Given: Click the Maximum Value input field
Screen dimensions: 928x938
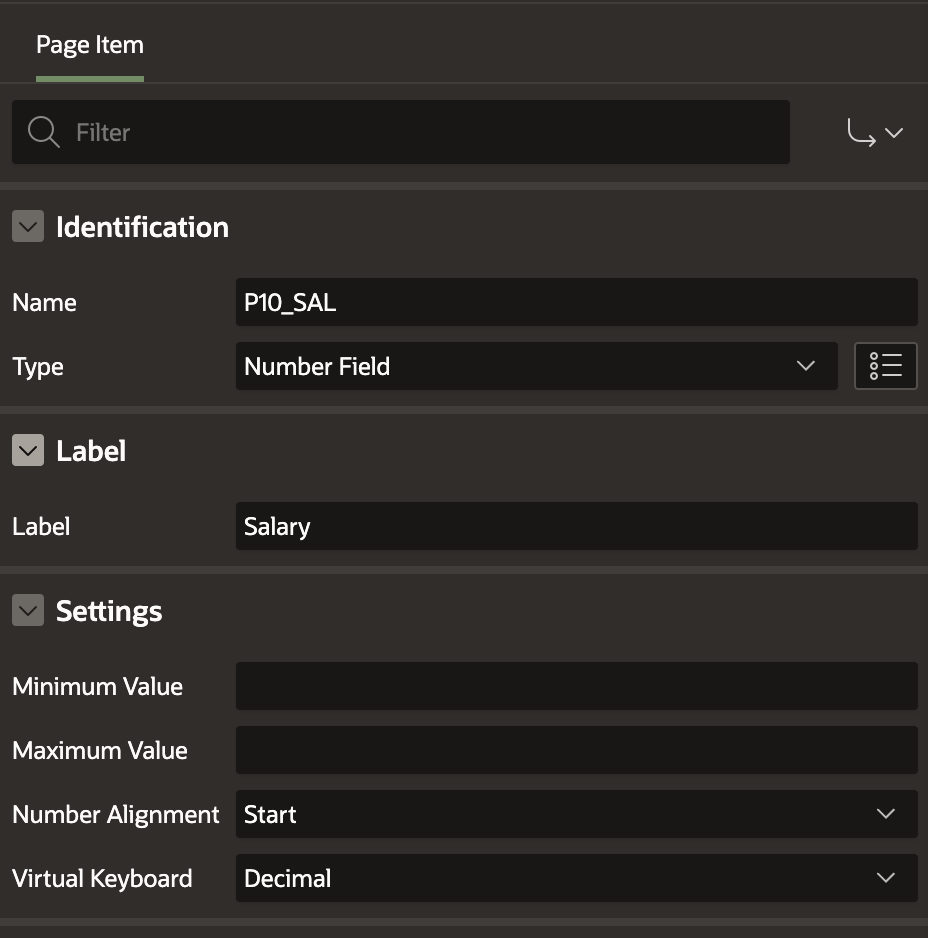Looking at the screenshot, I should (x=576, y=750).
